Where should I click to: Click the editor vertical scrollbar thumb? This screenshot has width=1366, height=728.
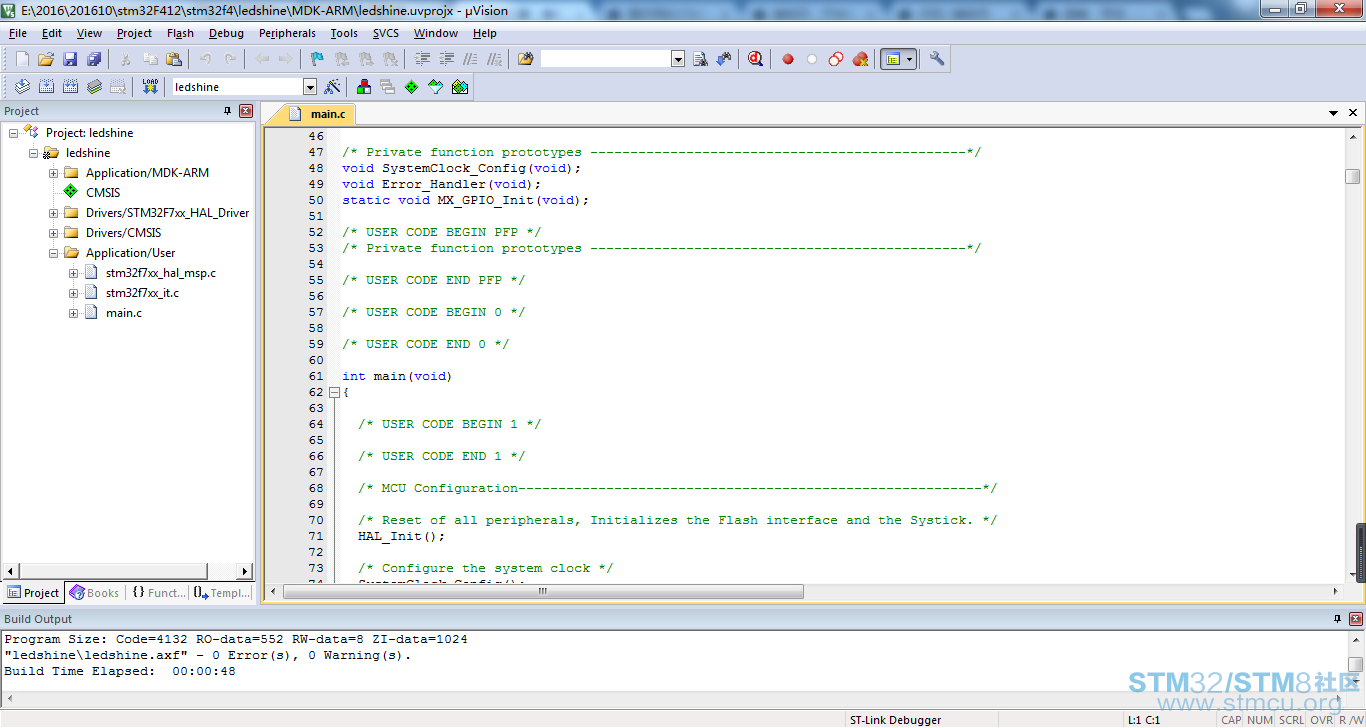click(x=1353, y=177)
